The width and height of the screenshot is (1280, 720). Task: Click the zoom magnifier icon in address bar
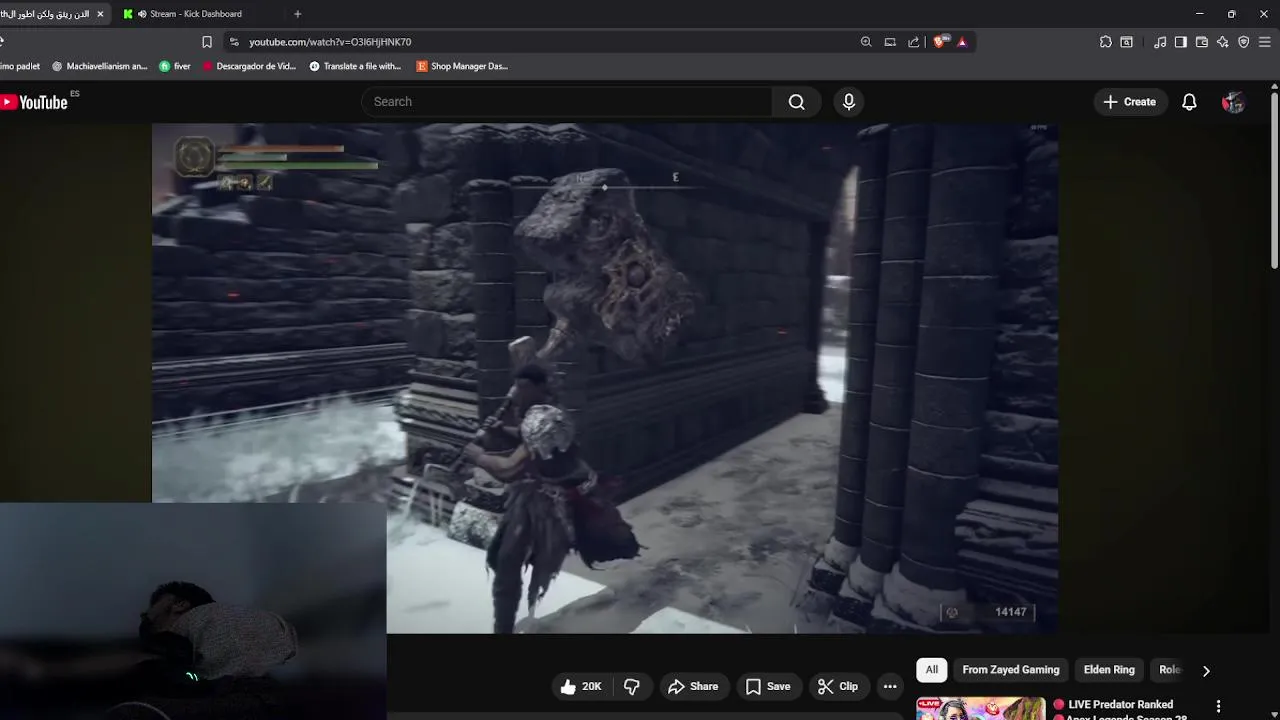[x=866, y=42]
